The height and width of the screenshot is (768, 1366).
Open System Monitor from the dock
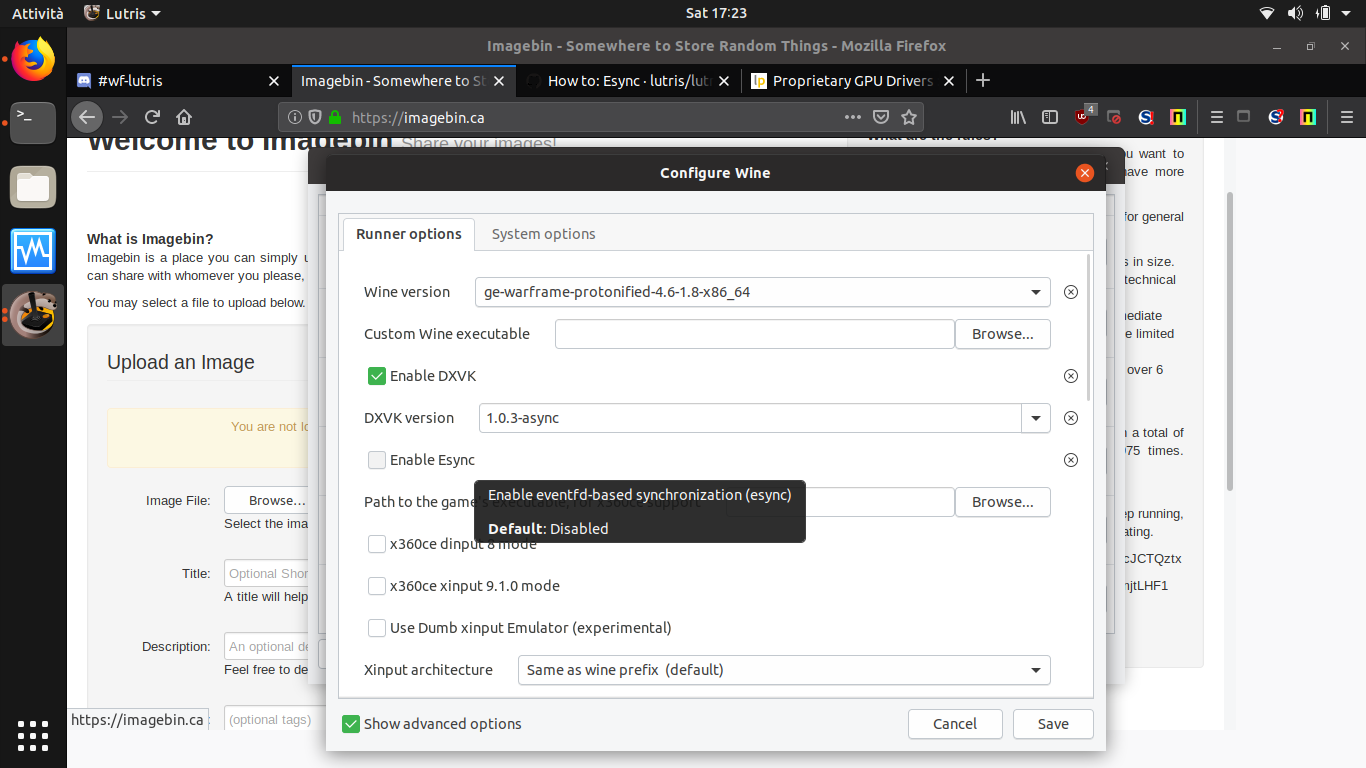33,251
